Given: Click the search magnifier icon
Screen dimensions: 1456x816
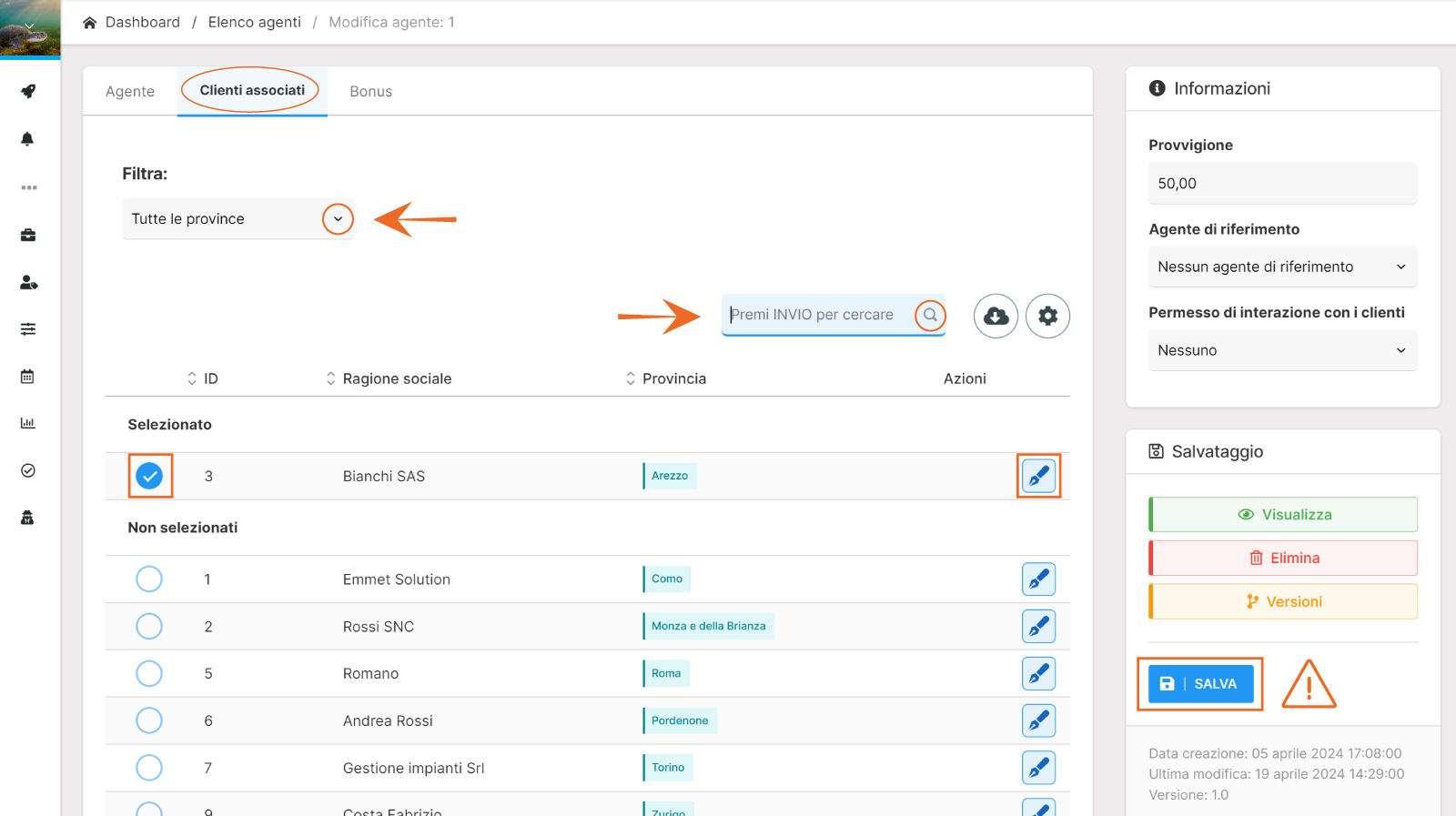Looking at the screenshot, I should click(930, 315).
